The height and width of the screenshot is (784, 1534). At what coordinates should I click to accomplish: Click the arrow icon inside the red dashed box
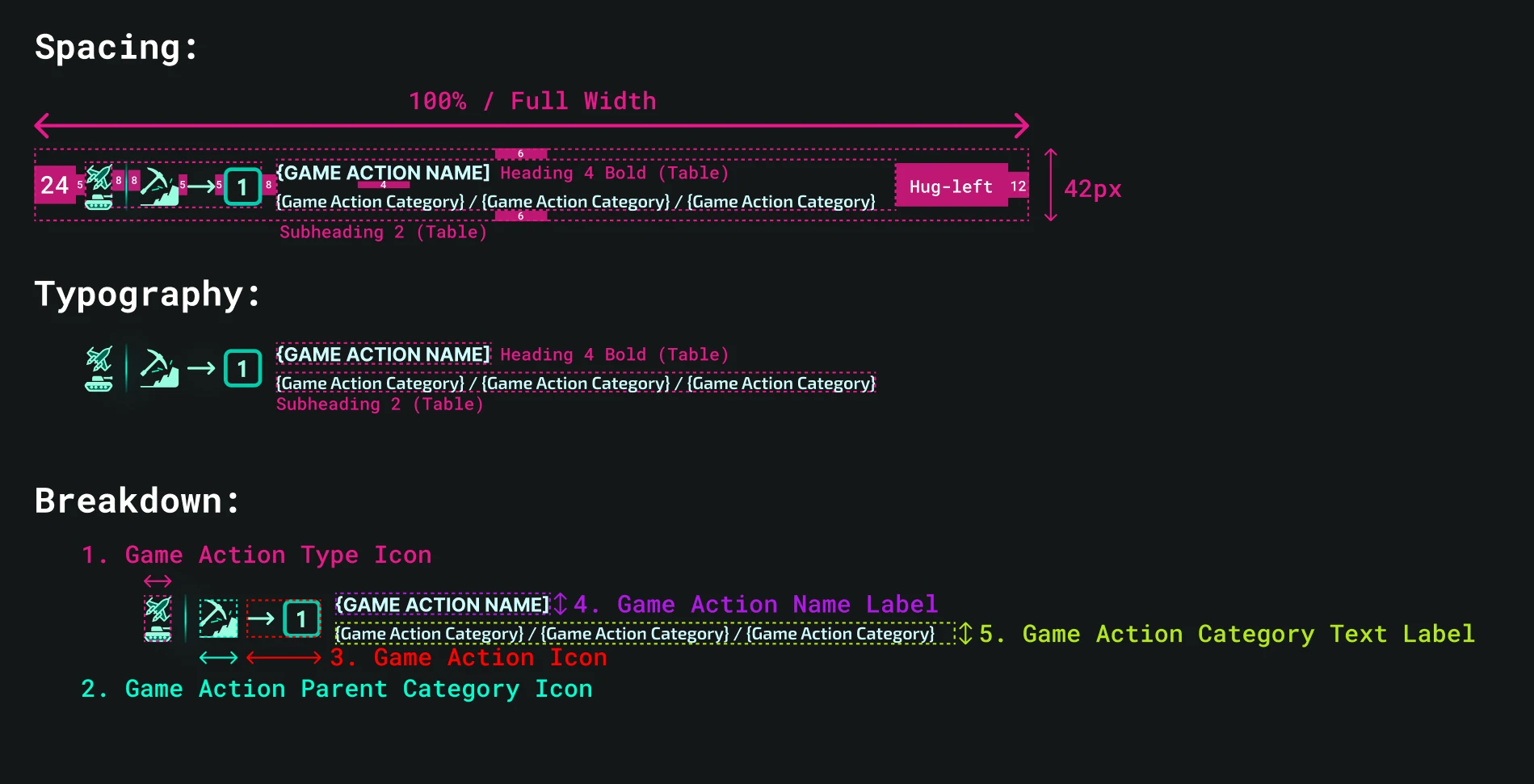261,619
